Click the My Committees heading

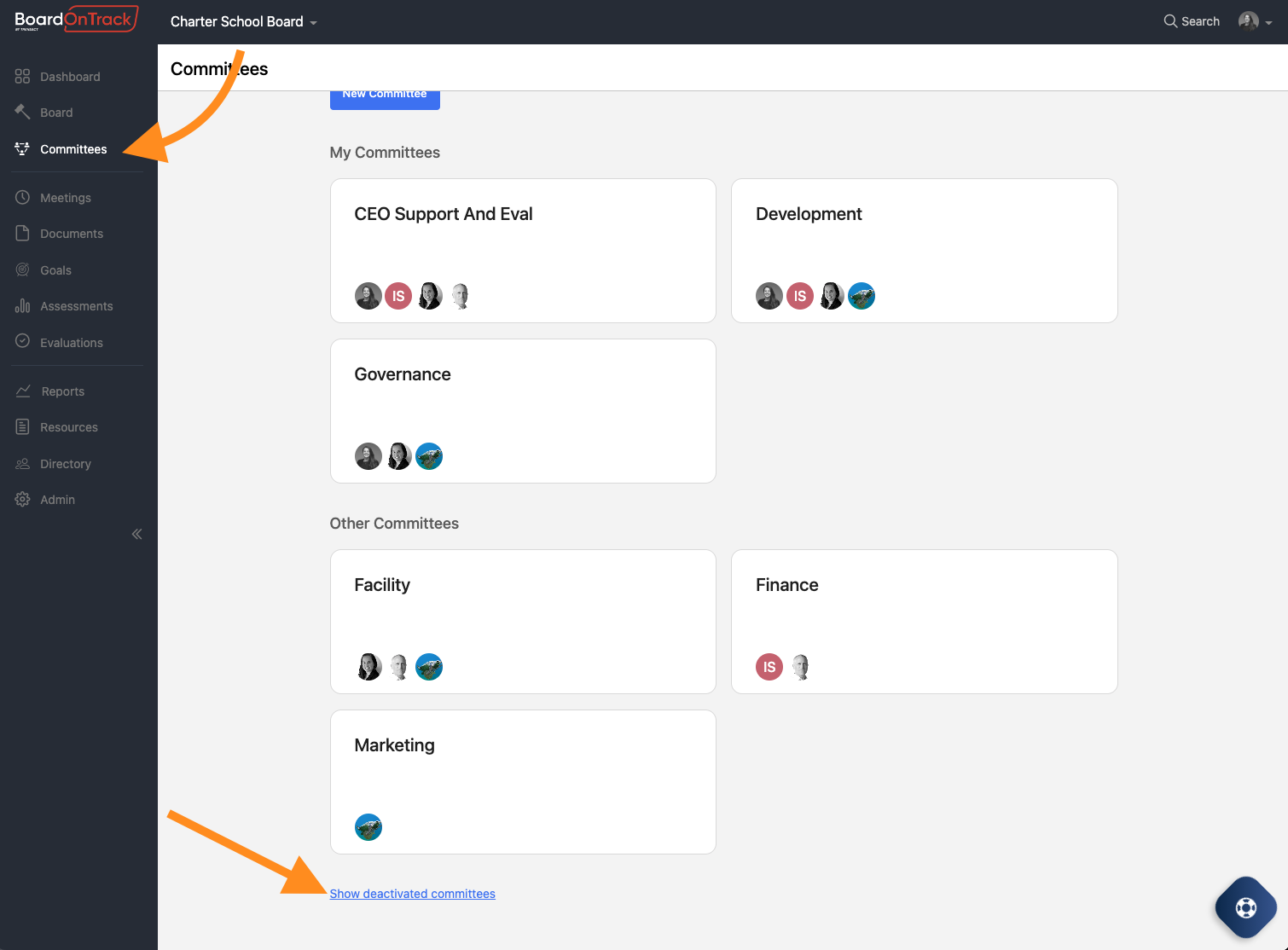[385, 153]
